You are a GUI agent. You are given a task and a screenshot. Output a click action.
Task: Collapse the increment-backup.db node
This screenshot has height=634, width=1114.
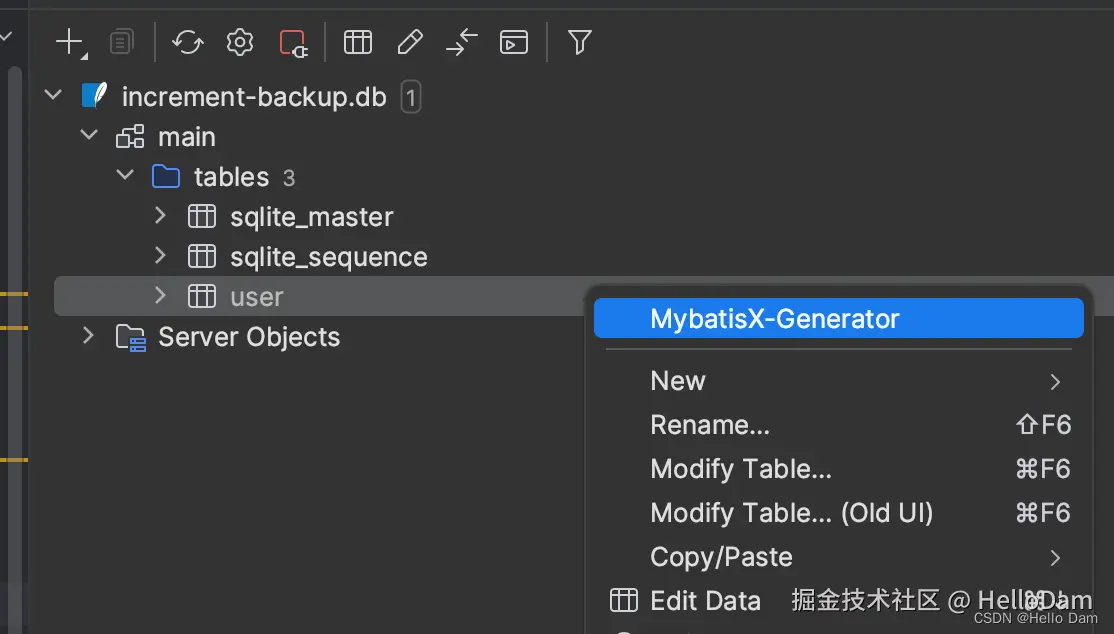pos(53,96)
